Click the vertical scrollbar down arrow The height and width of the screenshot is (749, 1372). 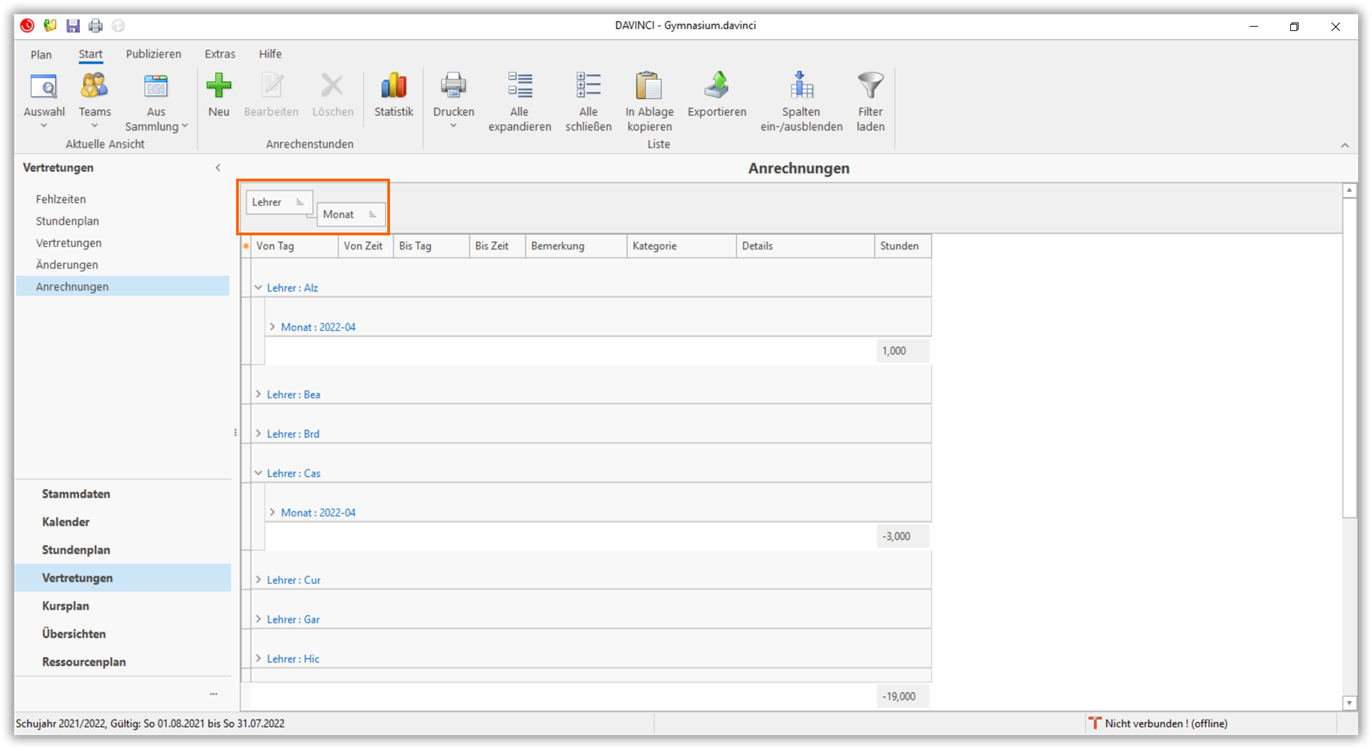tap(1349, 703)
